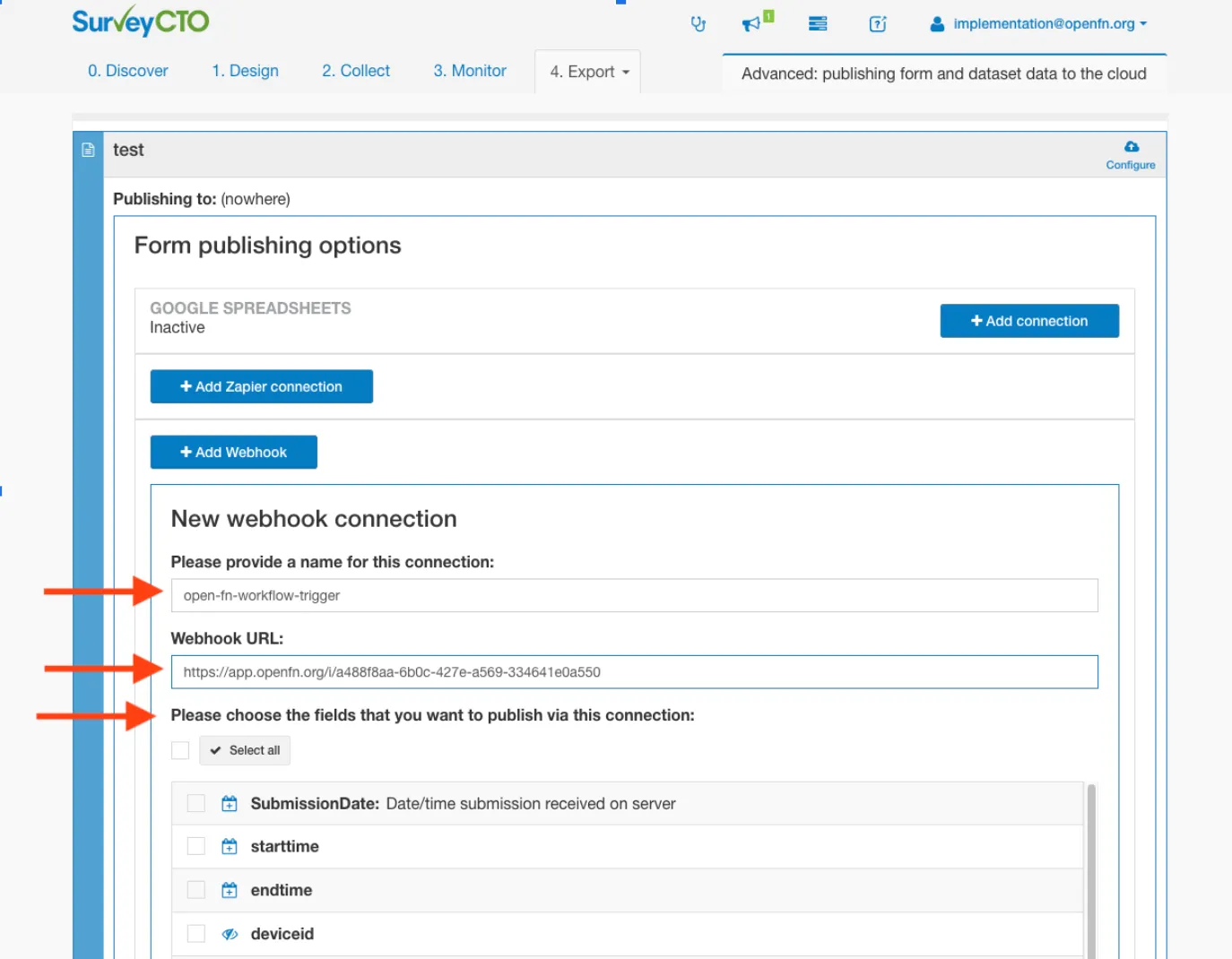Check the SubmissionDate field checkbox
The image size is (1232, 959).
tap(196, 803)
